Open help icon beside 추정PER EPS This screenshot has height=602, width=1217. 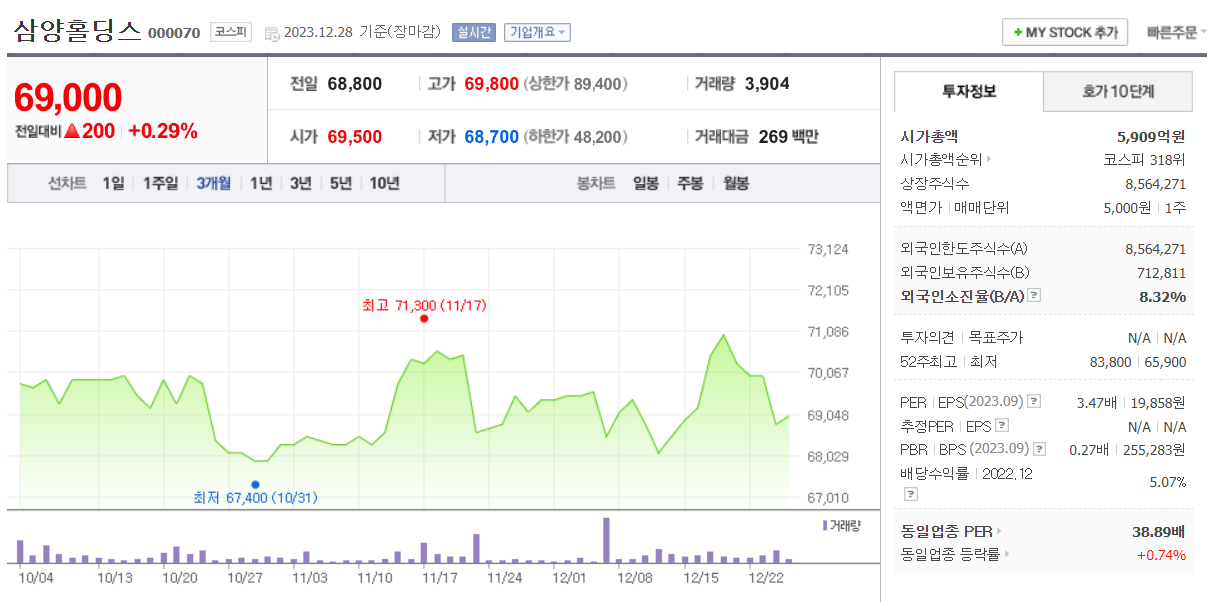[1002, 426]
